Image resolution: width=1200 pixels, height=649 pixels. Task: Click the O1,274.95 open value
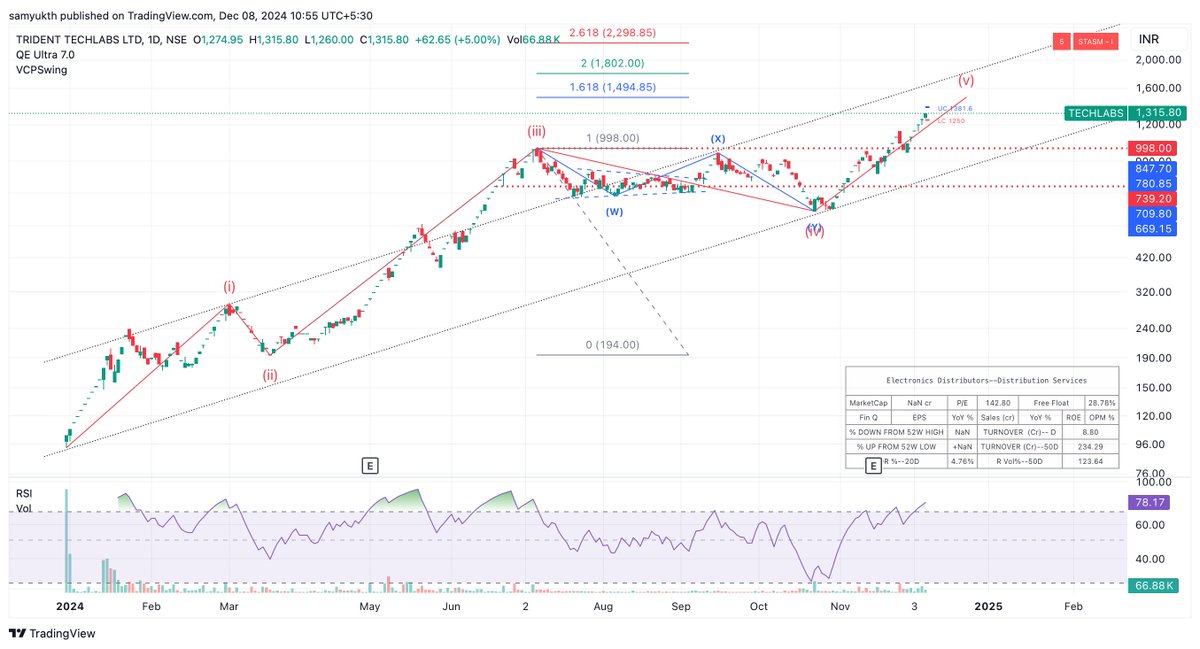(x=220, y=39)
